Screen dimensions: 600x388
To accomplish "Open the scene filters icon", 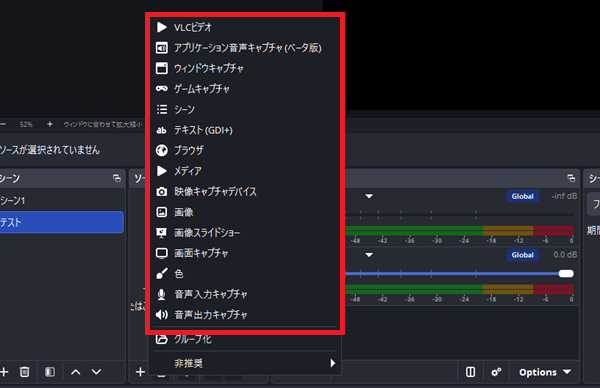I will [50, 372].
